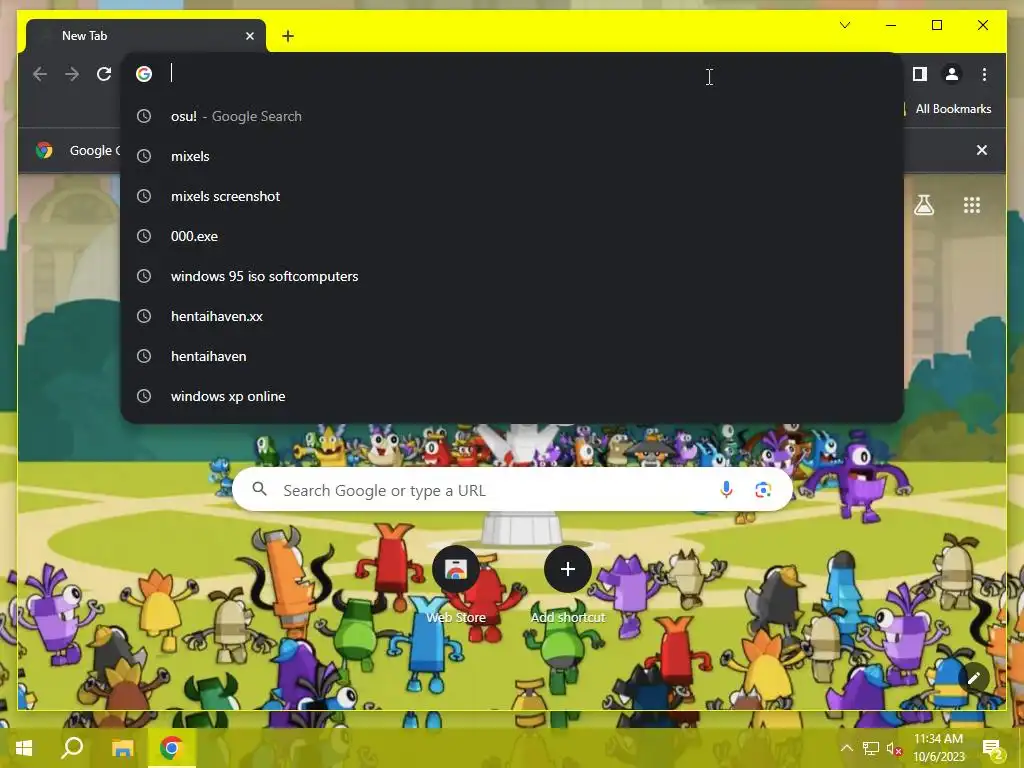Open the Windows Start menu
Screen dimensions: 1024x768
pos(24,748)
